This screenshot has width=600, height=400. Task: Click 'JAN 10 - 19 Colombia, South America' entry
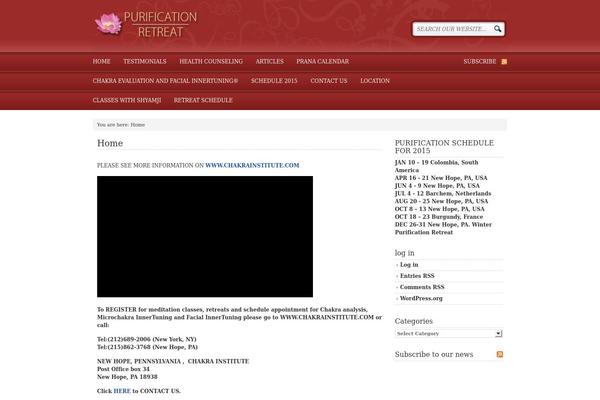(437, 166)
